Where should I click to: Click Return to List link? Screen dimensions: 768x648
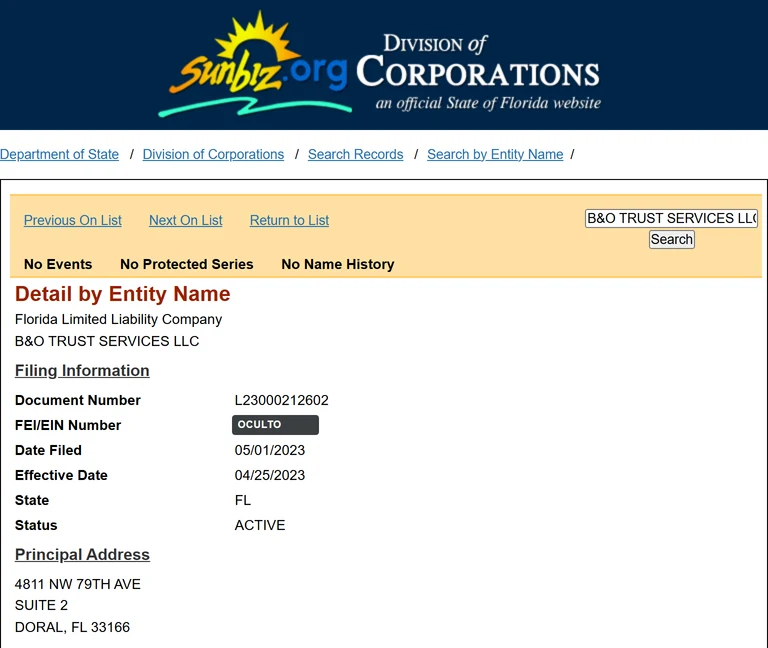289,220
